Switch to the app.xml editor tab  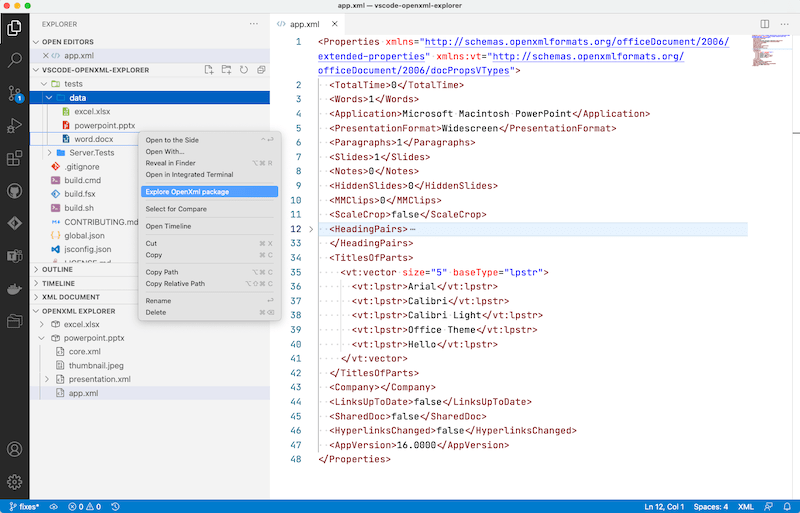(304, 23)
